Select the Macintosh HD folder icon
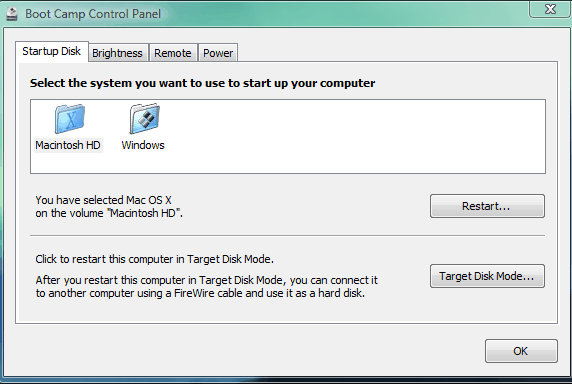 point(69,119)
